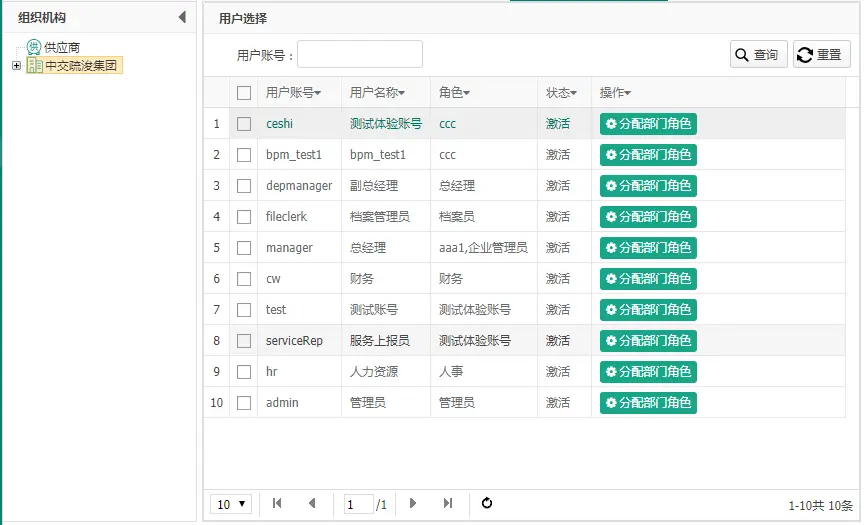
Task: Tick the checkbox for user admin
Action: coord(244,403)
